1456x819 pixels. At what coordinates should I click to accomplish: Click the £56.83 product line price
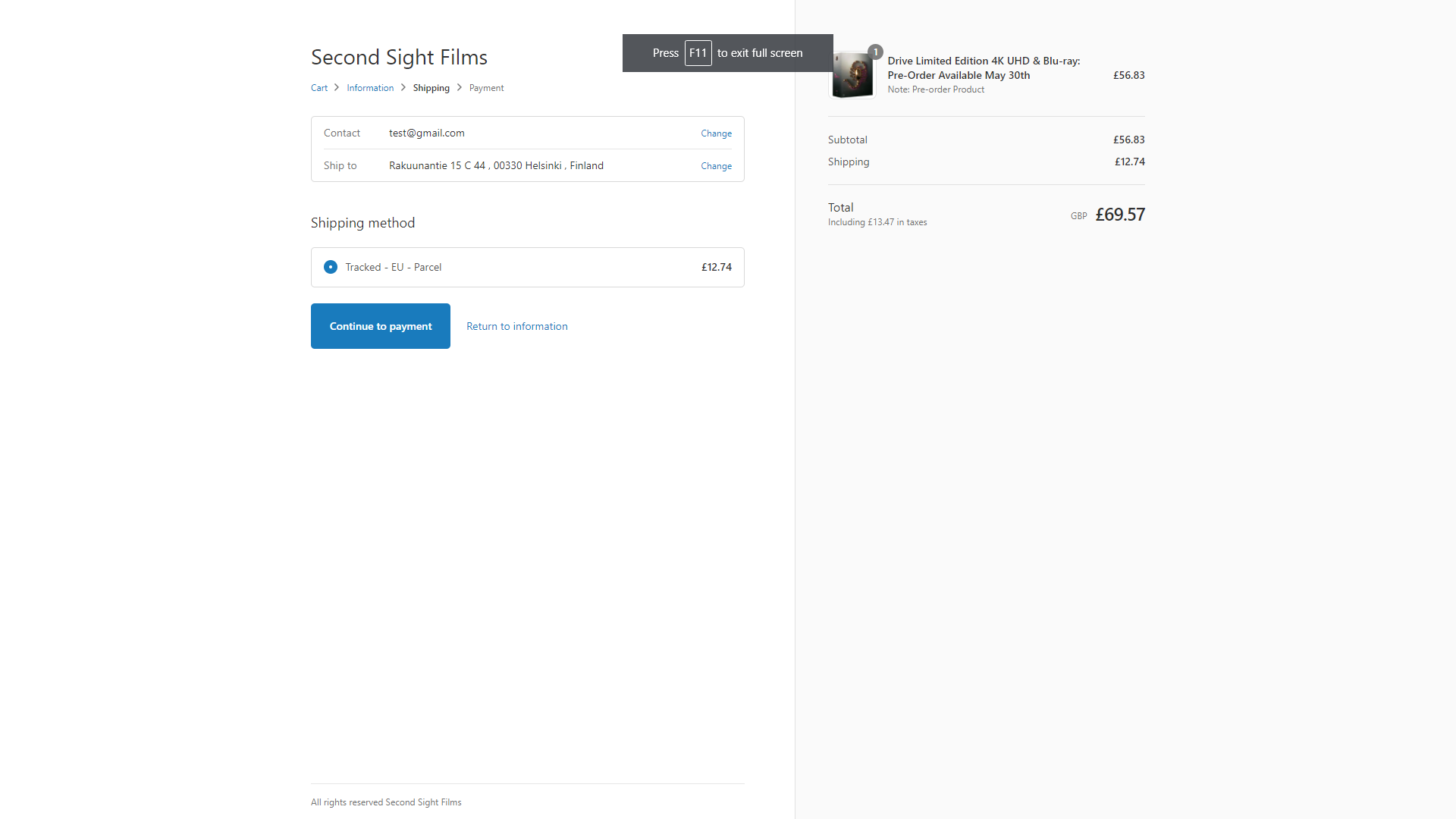point(1128,75)
